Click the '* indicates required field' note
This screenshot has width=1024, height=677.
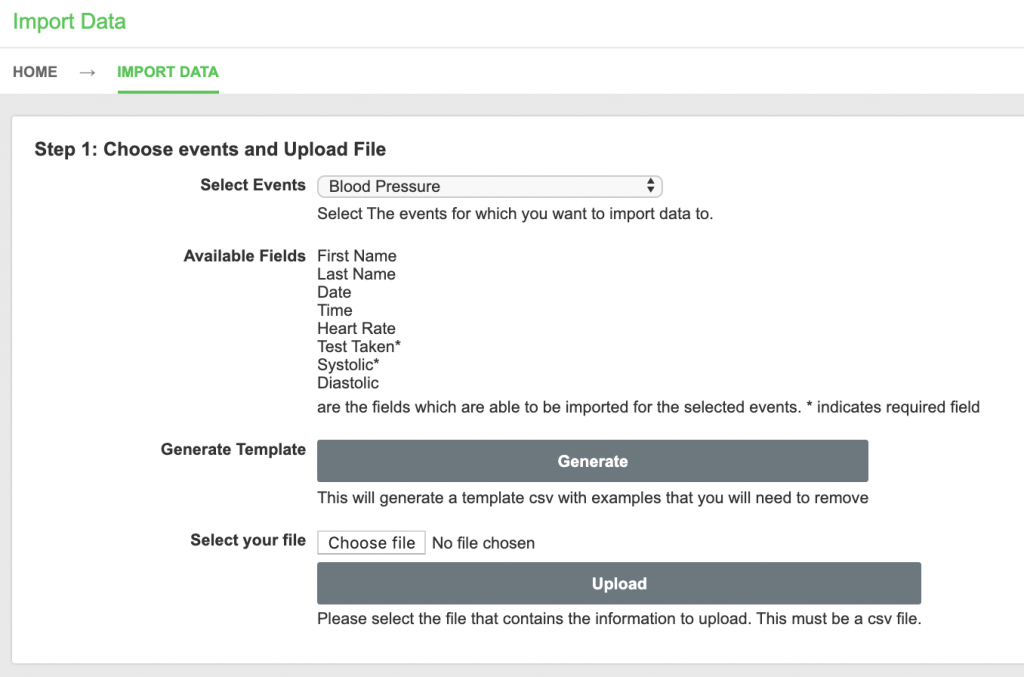(893, 407)
